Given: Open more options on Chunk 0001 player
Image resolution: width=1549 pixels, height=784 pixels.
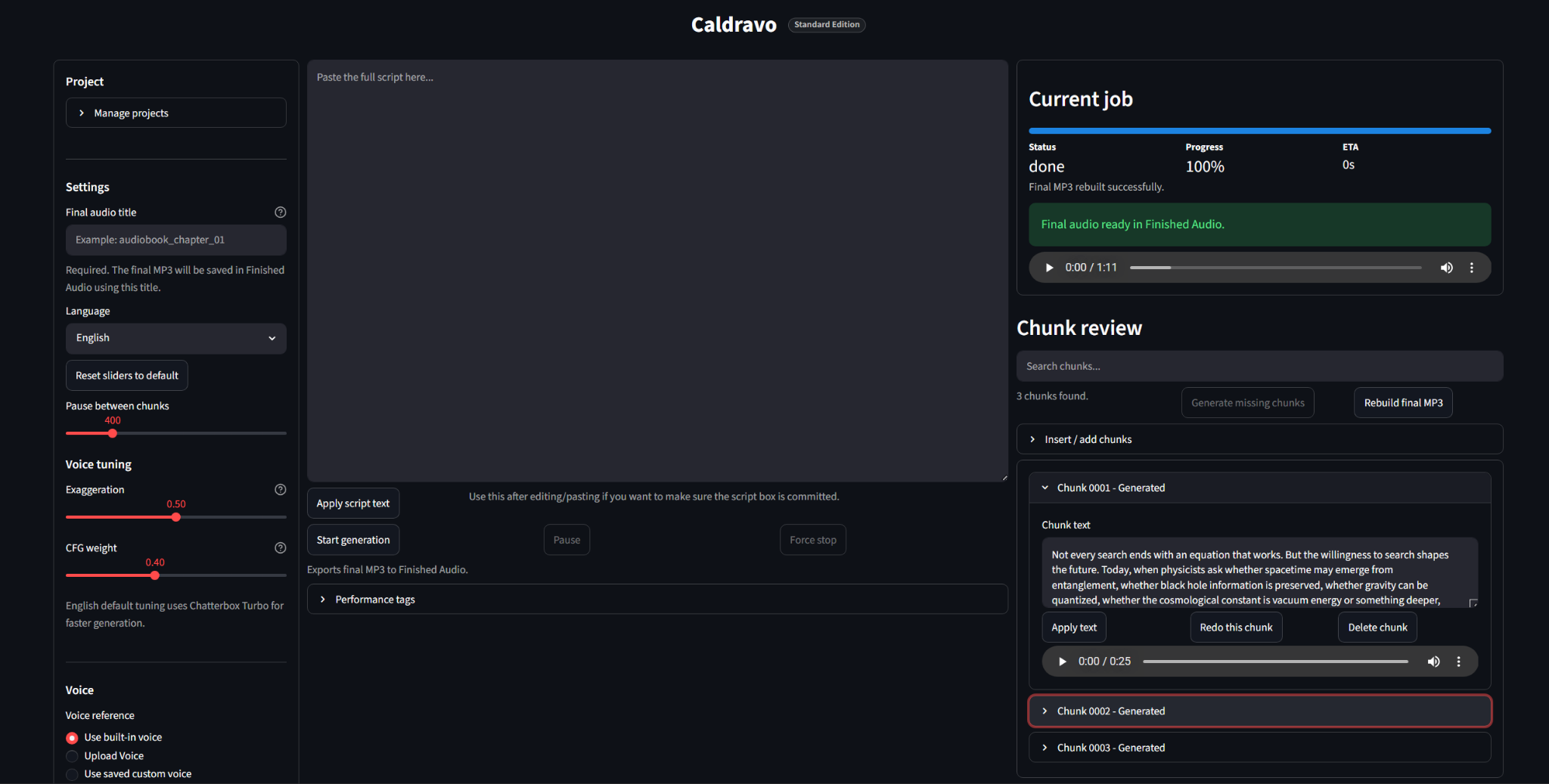Looking at the screenshot, I should point(1458,662).
